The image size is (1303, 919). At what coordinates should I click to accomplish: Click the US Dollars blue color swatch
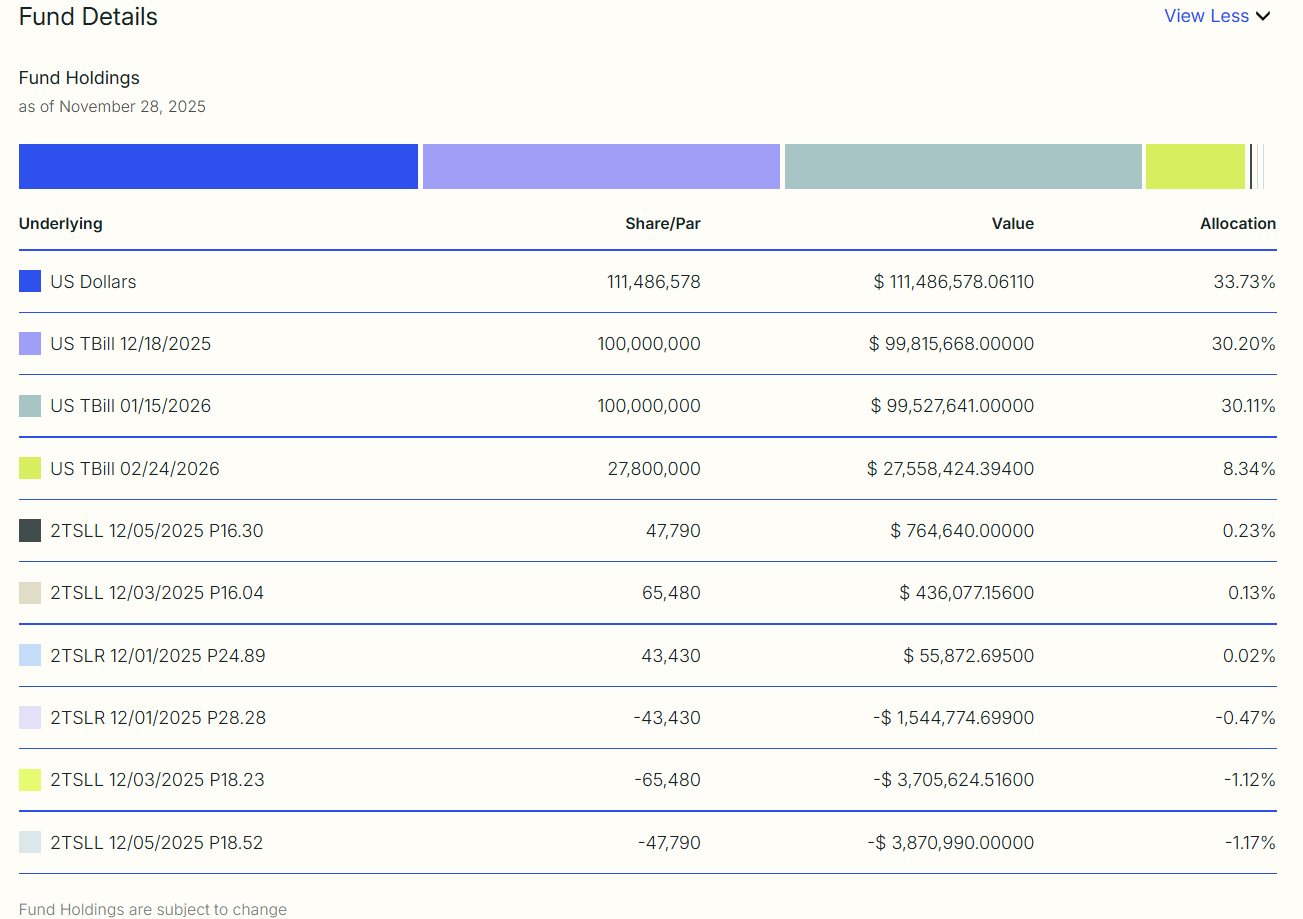point(30,282)
